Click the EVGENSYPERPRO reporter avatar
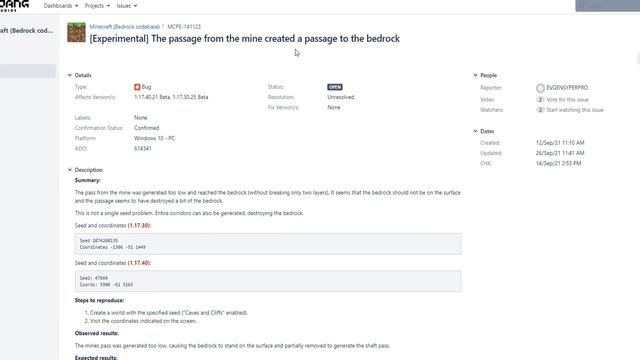The height and width of the screenshot is (360, 640). [540, 88]
